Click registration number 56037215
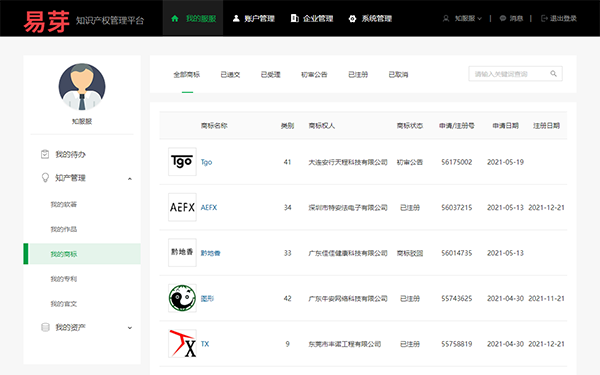This screenshot has height=375, width=600. click(x=457, y=207)
